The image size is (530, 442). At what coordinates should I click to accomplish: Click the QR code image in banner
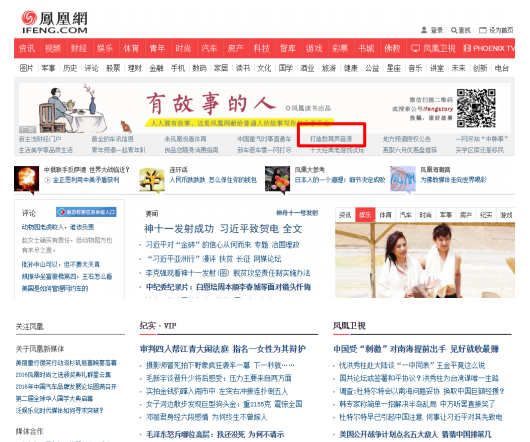click(x=476, y=108)
